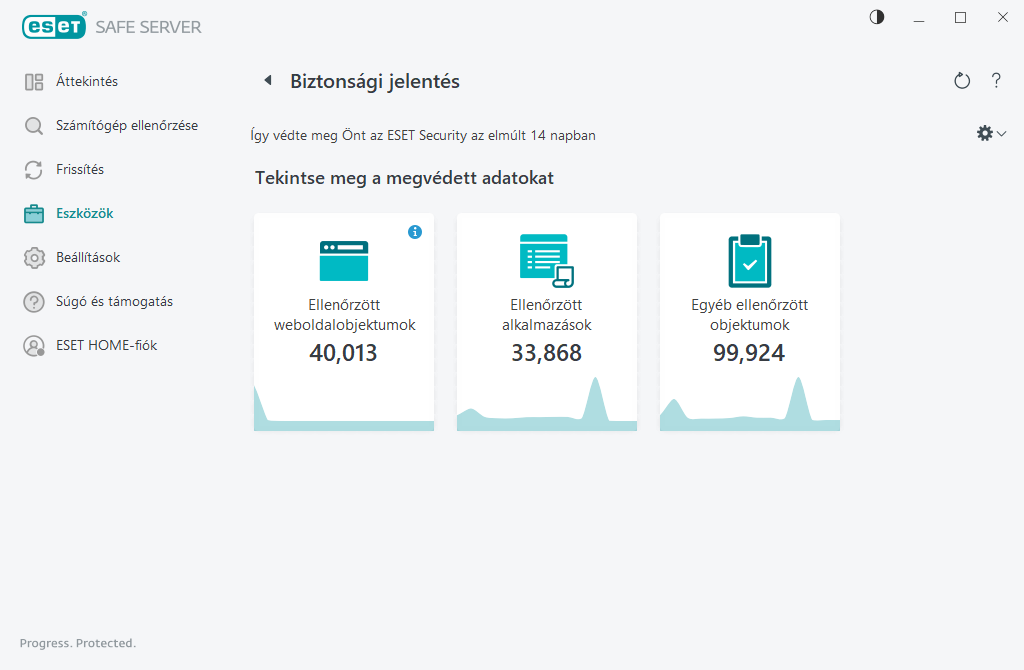Screen dimensions: 1024x670
Task: Click the Progress. Protected. tagline
Action: click(x=78, y=643)
